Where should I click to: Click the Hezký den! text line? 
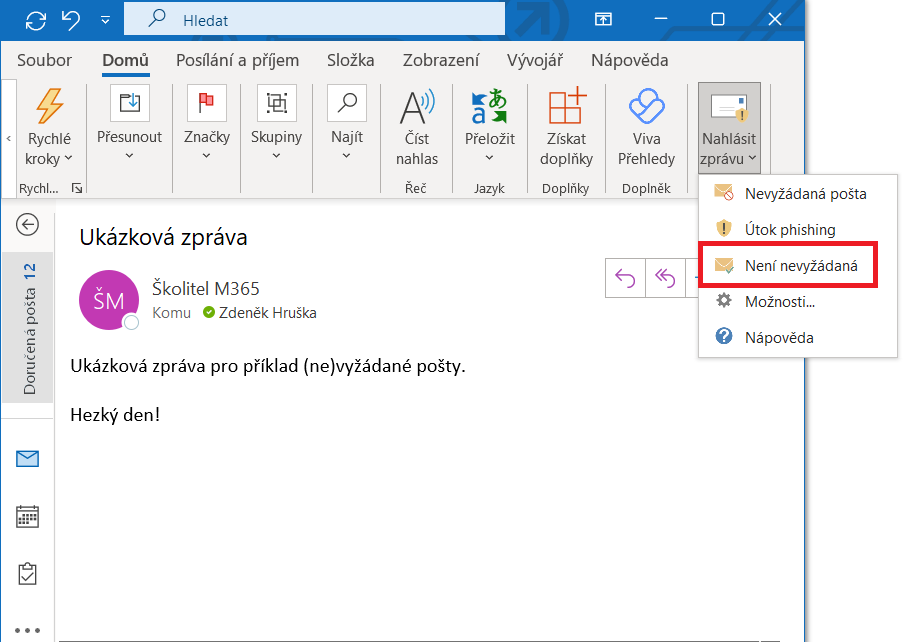[115, 415]
